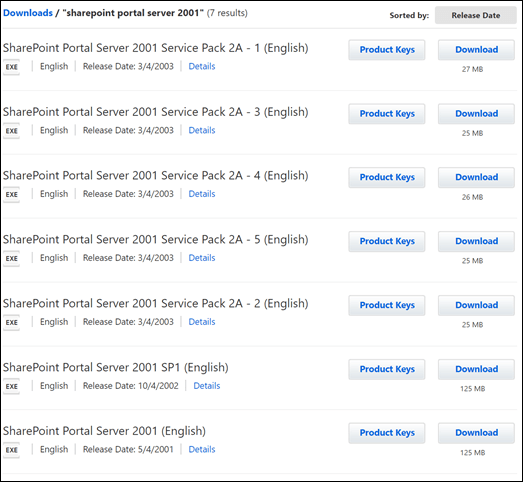Open the Release Date sort dropdown
This screenshot has height=482, width=523.
(476, 15)
